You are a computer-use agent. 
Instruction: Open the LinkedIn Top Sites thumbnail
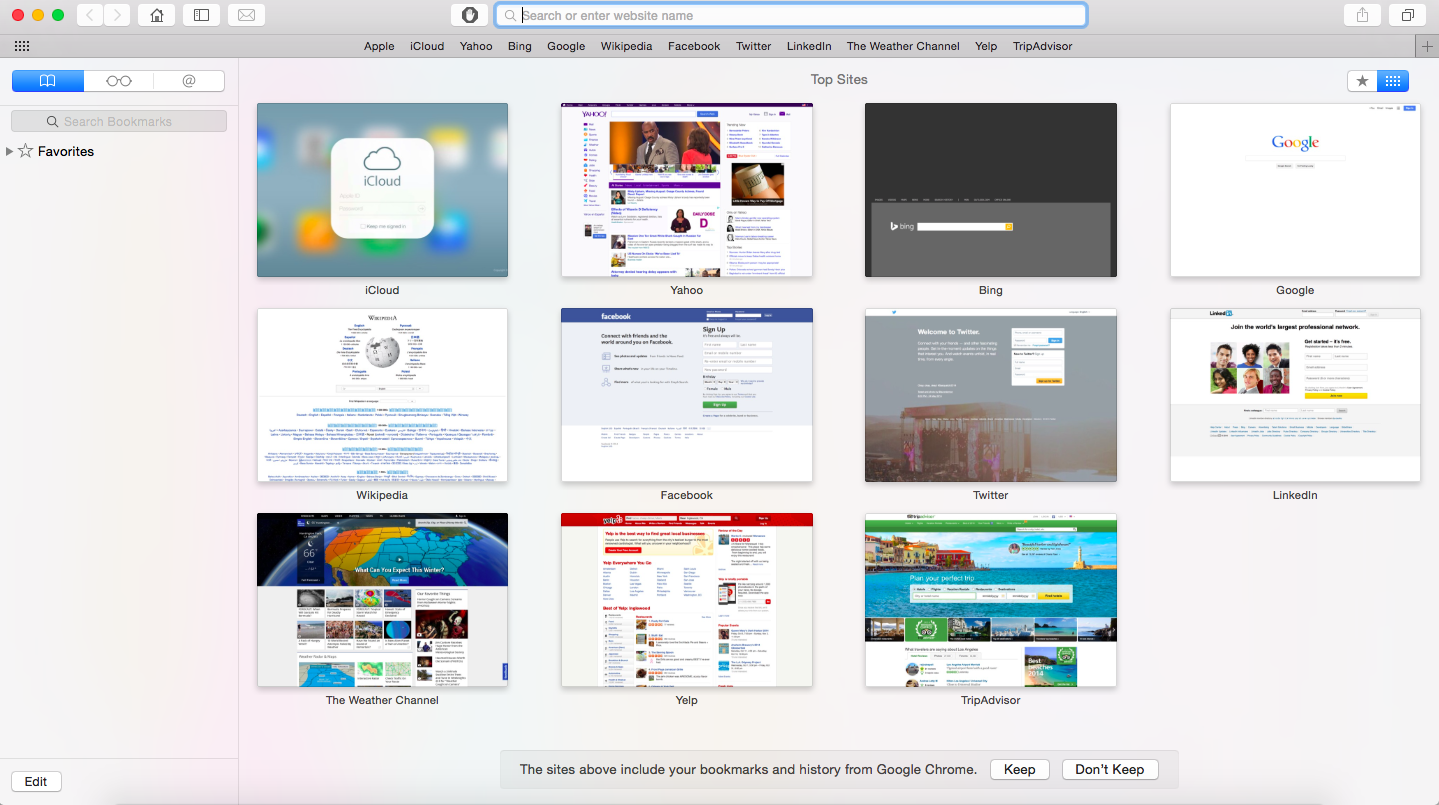point(1295,395)
